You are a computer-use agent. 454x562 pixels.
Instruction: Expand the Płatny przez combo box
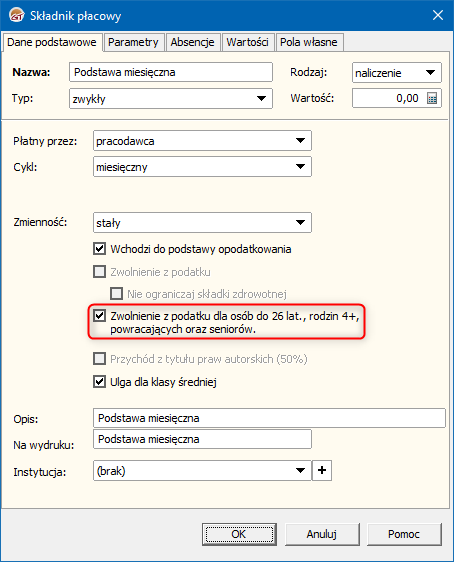300,141
